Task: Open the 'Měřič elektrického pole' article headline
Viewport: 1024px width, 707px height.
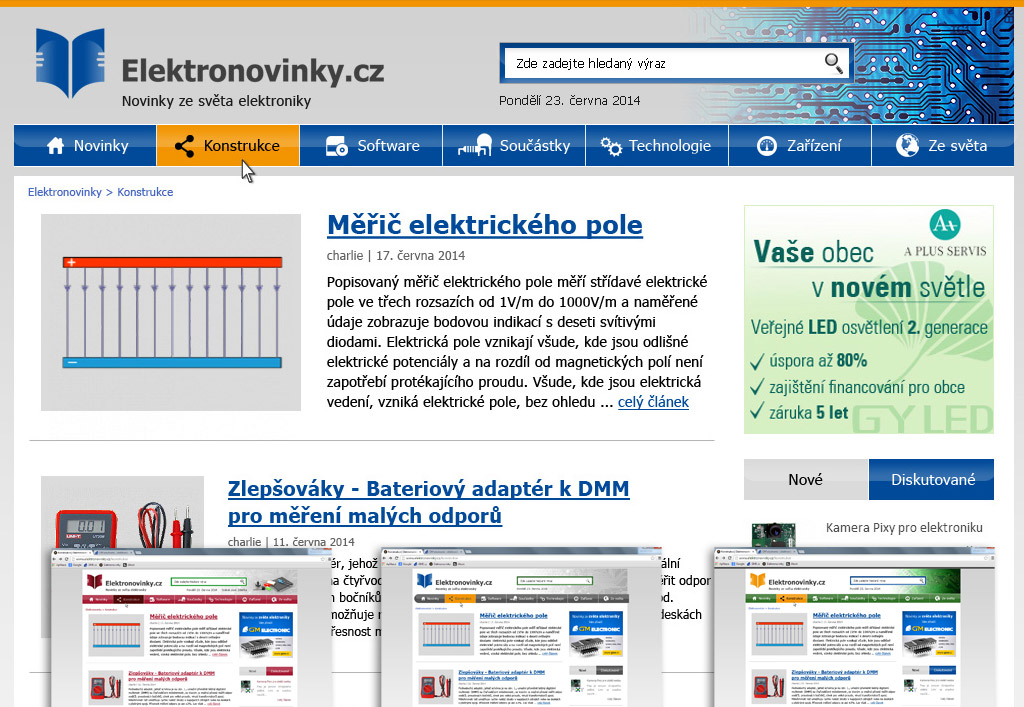Action: pyautogui.click(x=484, y=225)
